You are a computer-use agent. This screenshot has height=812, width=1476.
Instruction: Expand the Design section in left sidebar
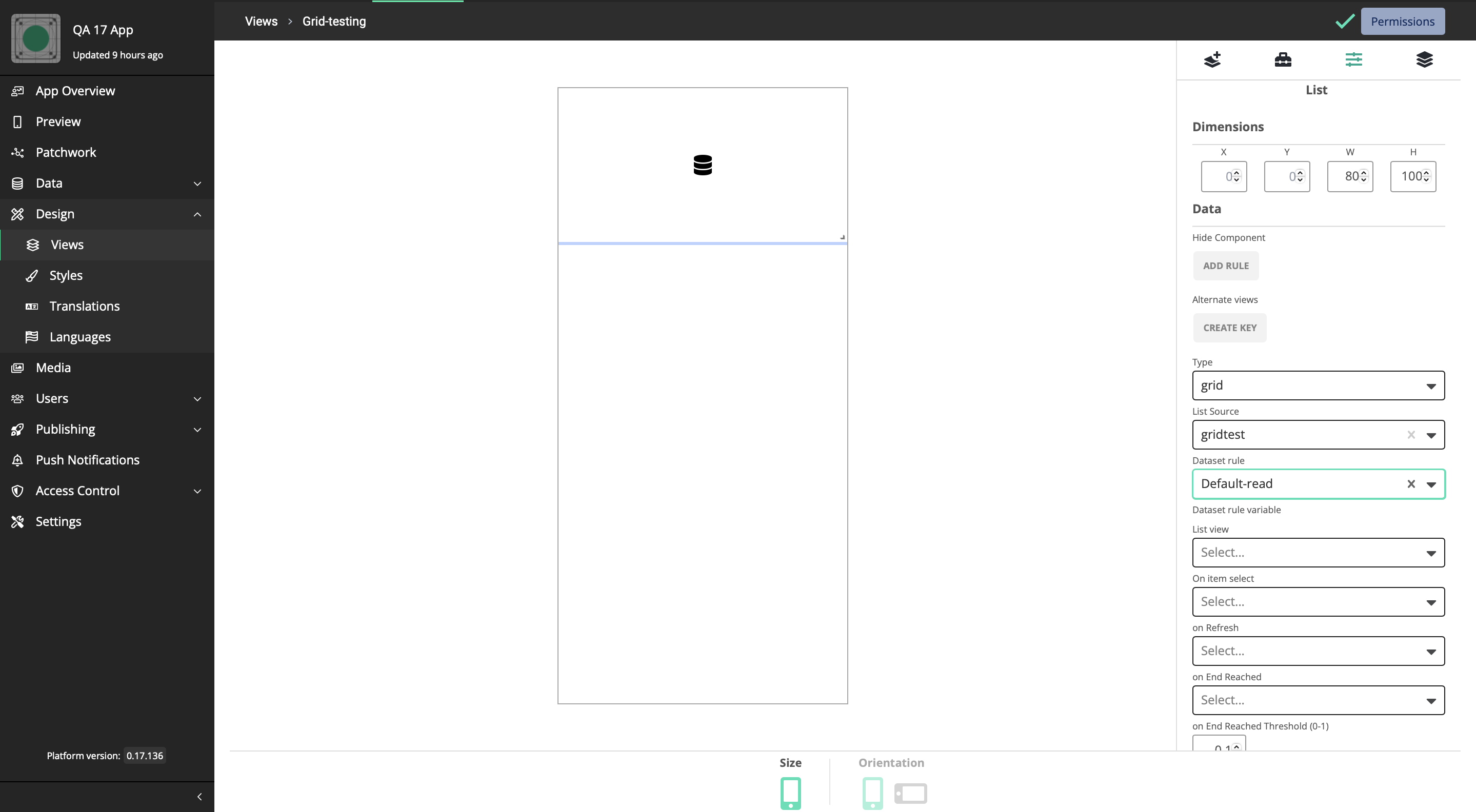196,214
